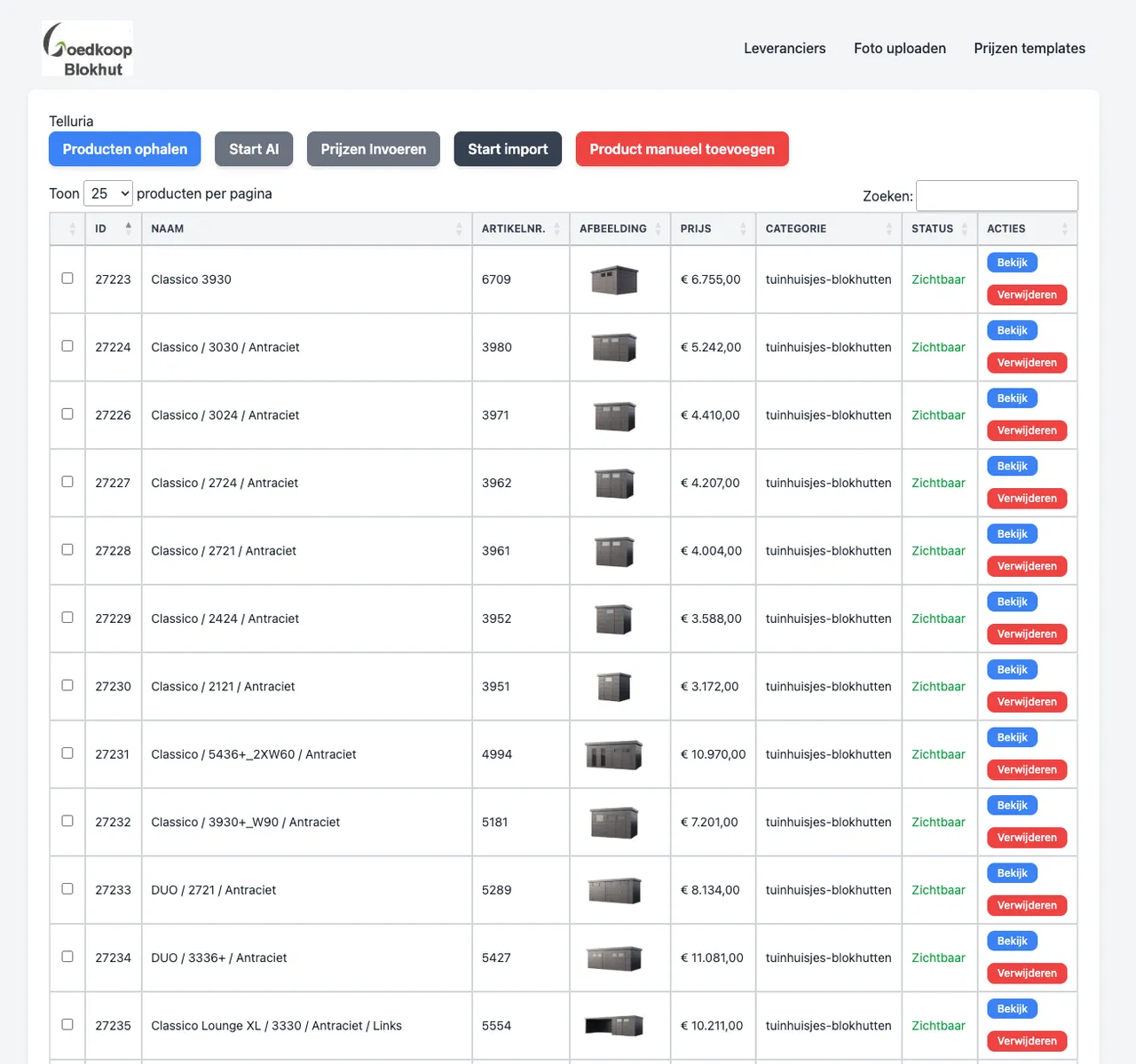This screenshot has height=1064, width=1136.
Task: Go to Prijzen templates page
Action: [x=1029, y=48]
